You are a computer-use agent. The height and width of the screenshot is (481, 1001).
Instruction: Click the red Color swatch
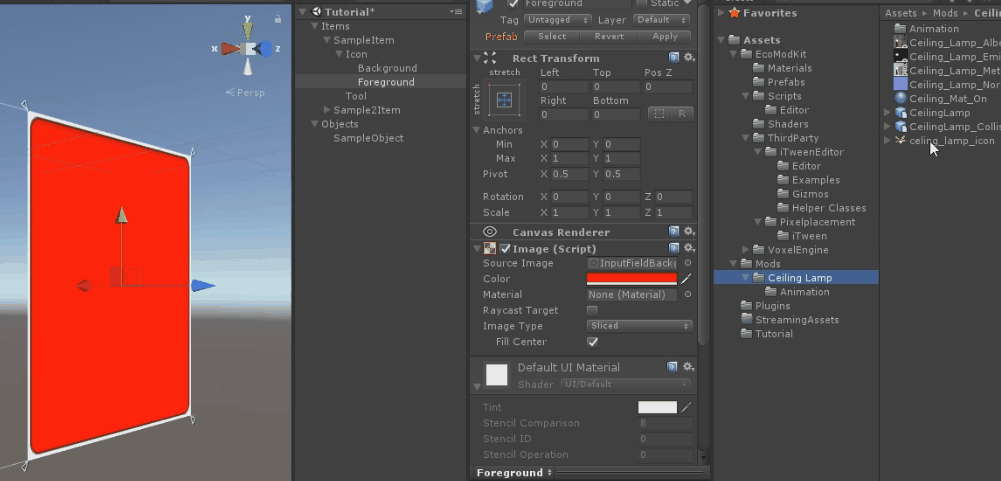(x=631, y=279)
